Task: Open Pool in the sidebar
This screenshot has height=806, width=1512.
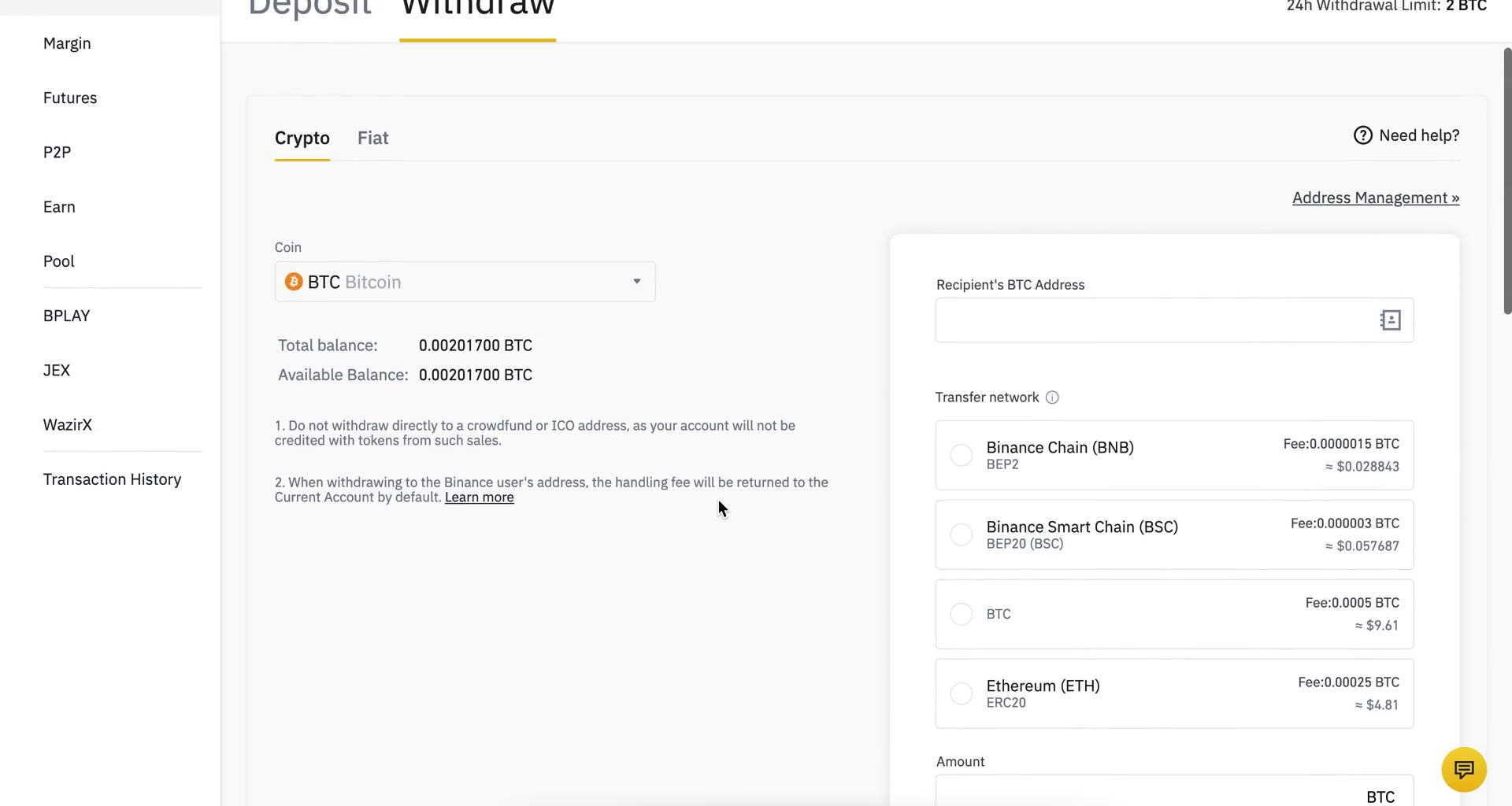Action: click(59, 261)
